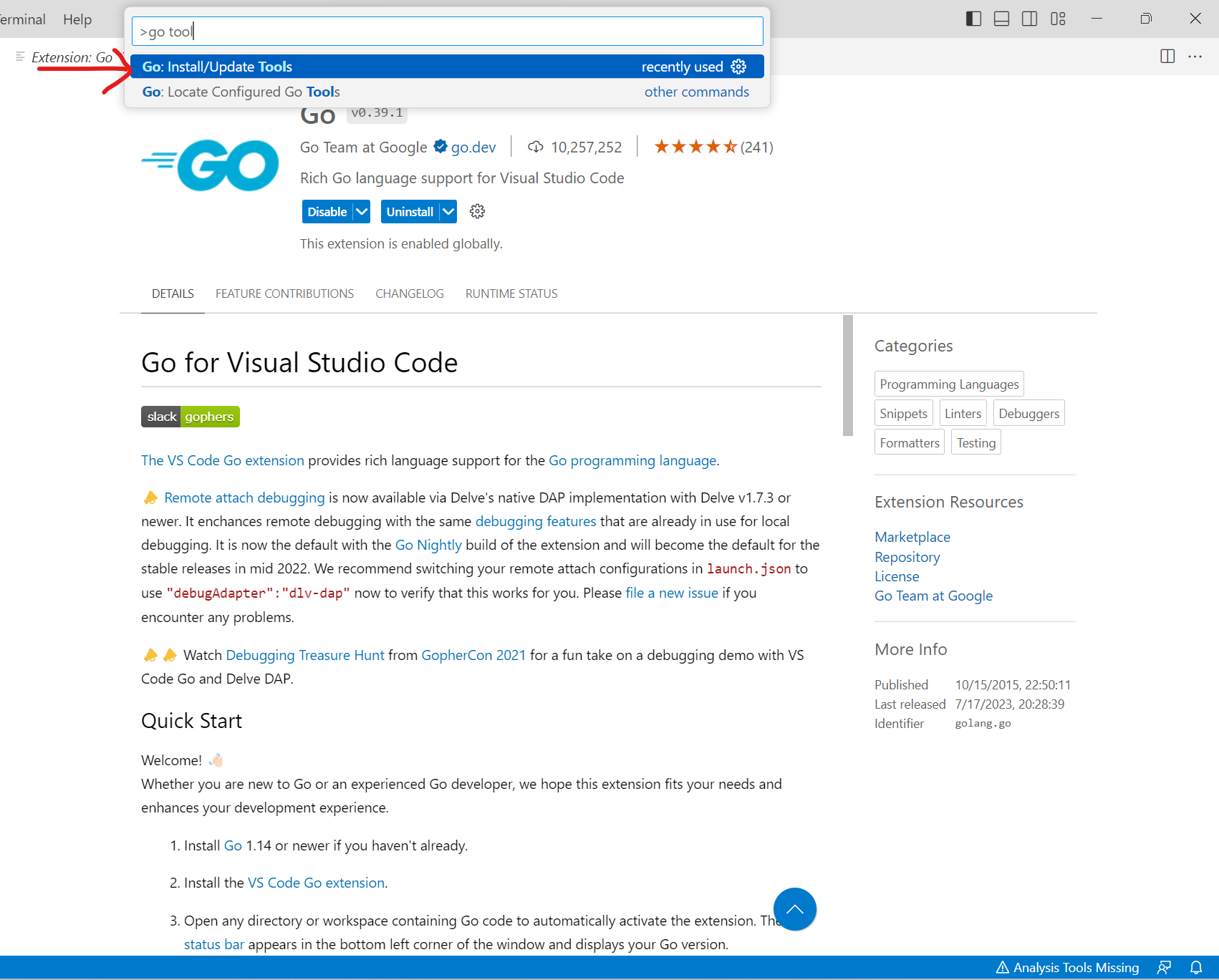This screenshot has height=980, width=1219.
Task: Minimize the VS Code window
Action: click(x=1097, y=19)
